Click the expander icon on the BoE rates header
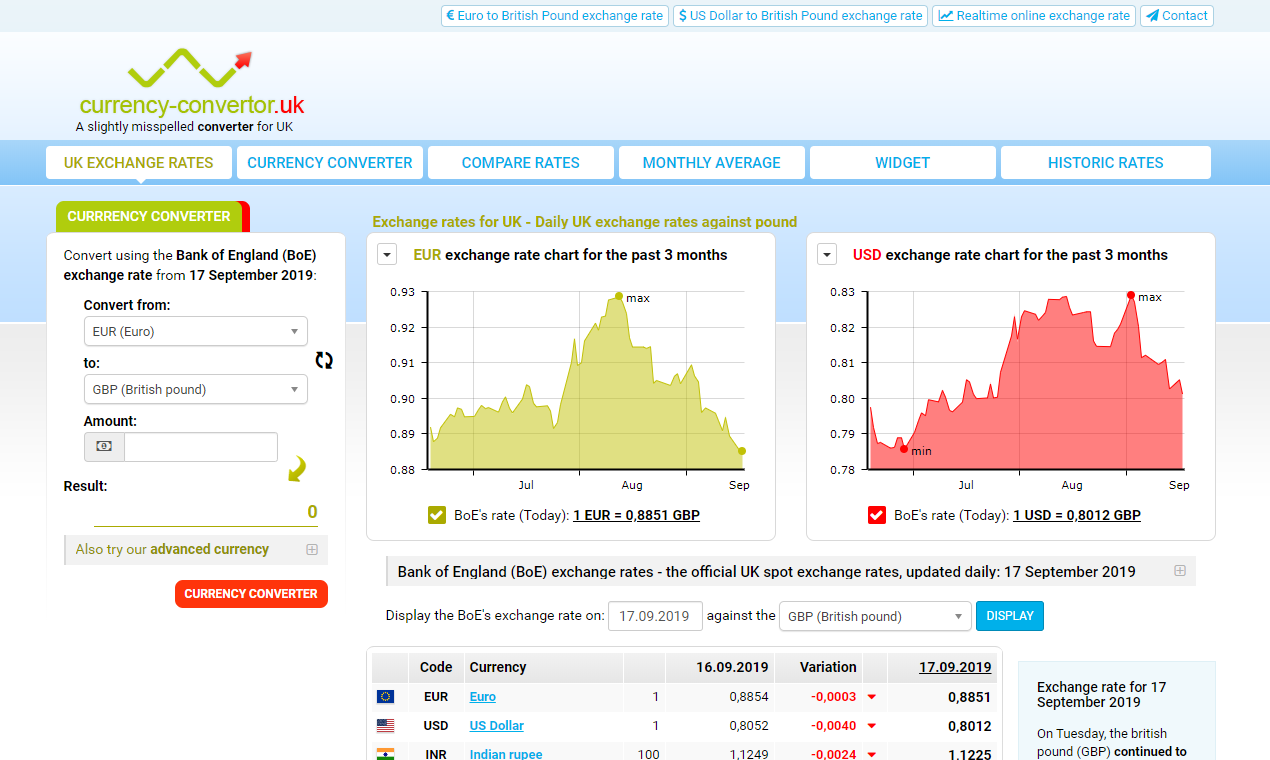1270x760 pixels. click(1180, 570)
